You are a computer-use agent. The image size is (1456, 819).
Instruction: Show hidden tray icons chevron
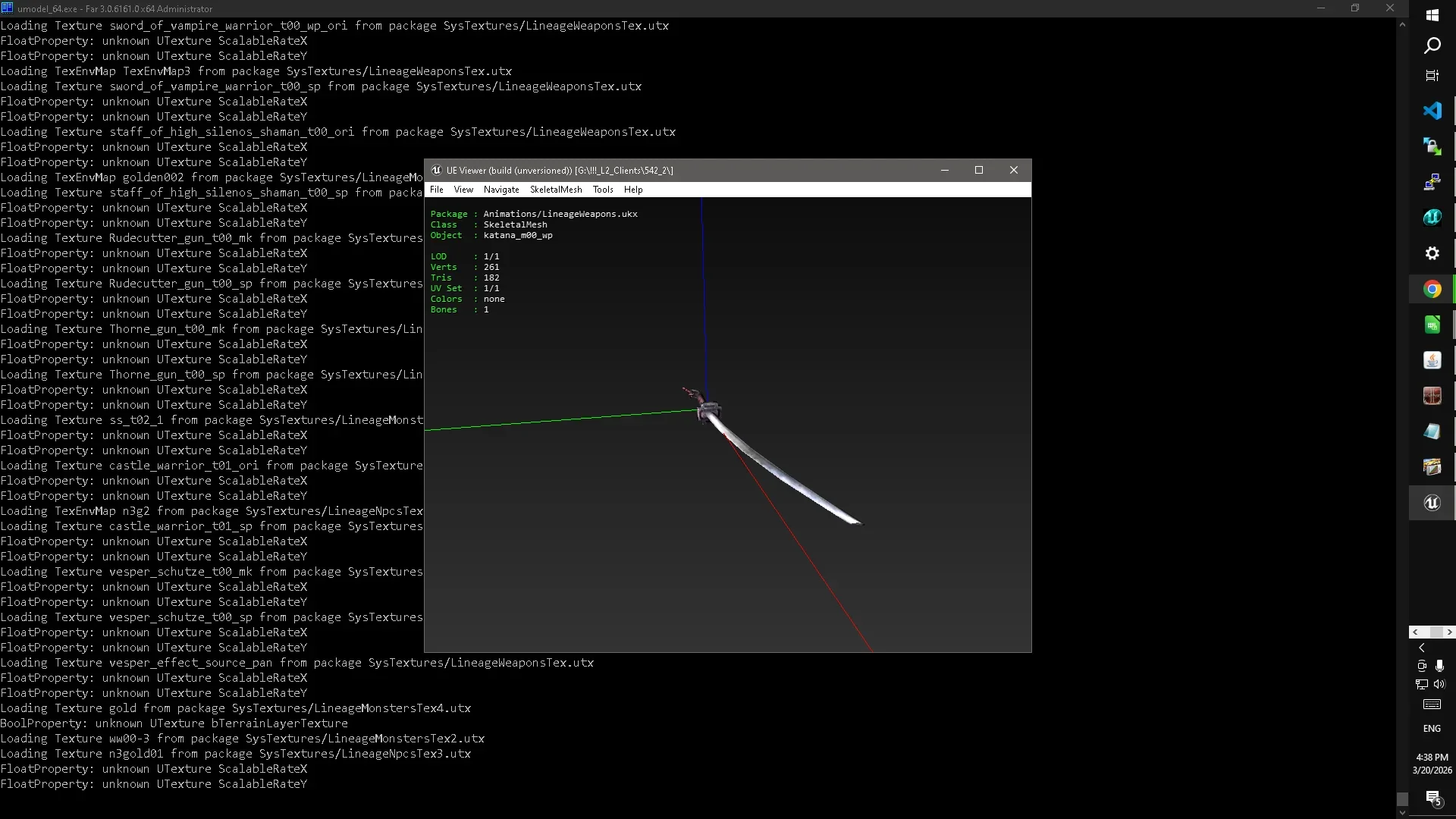coord(1422,648)
